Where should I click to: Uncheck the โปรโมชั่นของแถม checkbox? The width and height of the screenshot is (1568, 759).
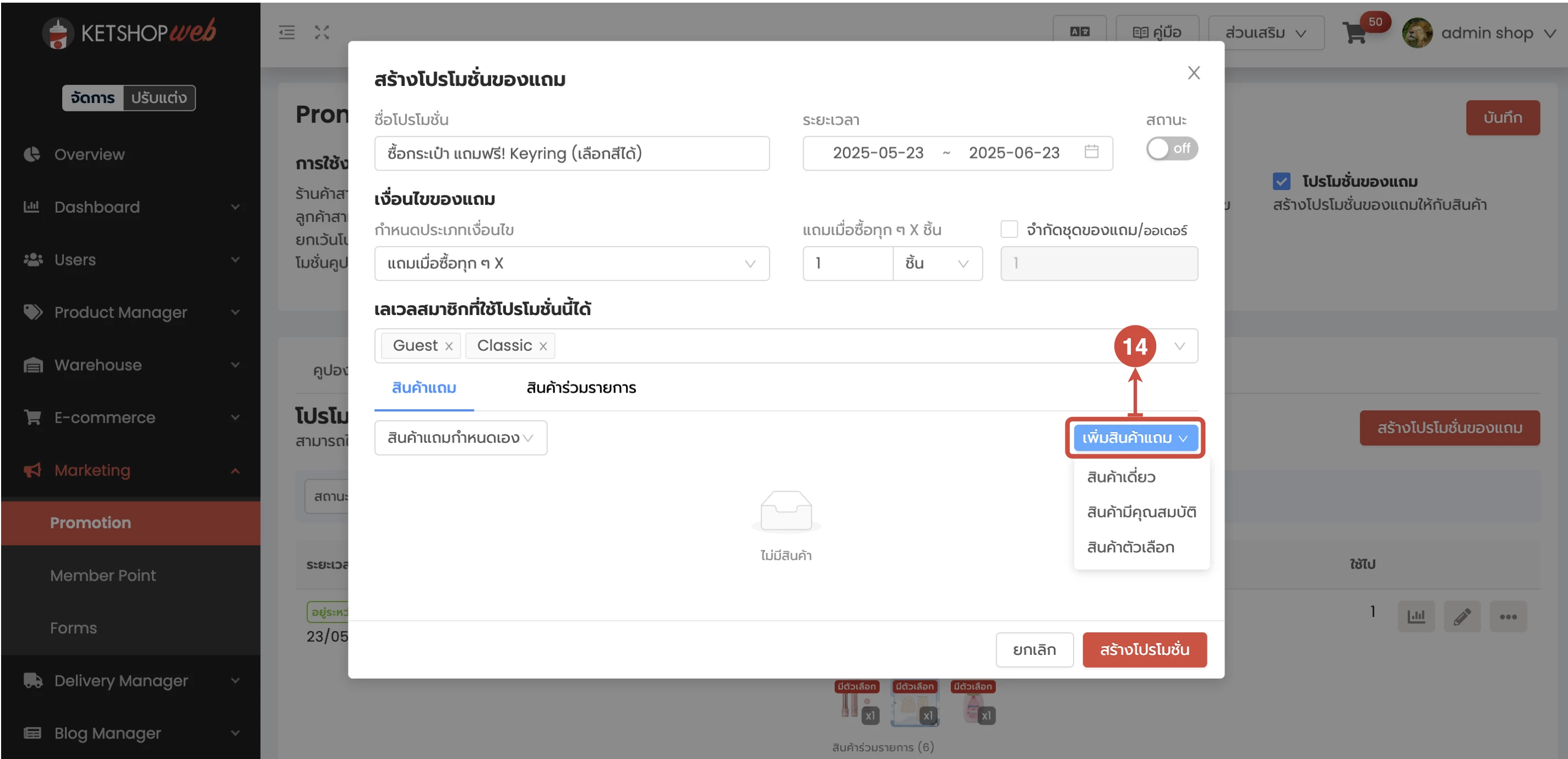tap(1282, 181)
